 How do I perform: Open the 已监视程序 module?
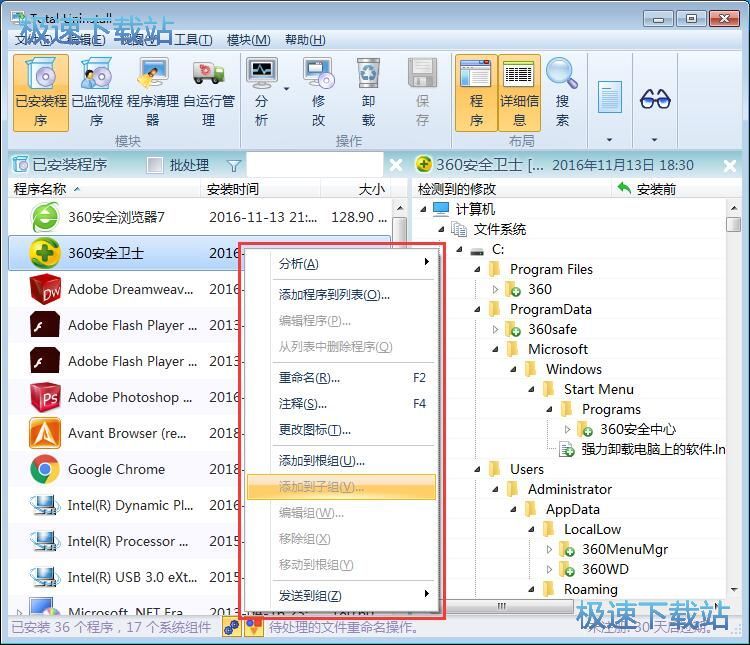tap(97, 92)
